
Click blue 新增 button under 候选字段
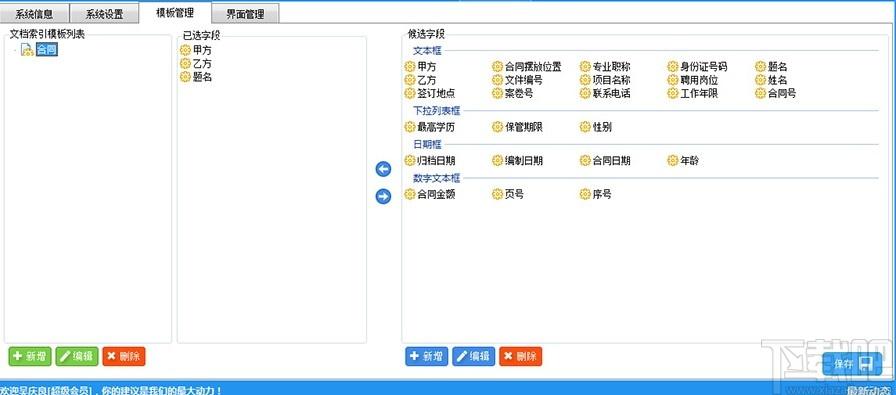[x=427, y=356]
